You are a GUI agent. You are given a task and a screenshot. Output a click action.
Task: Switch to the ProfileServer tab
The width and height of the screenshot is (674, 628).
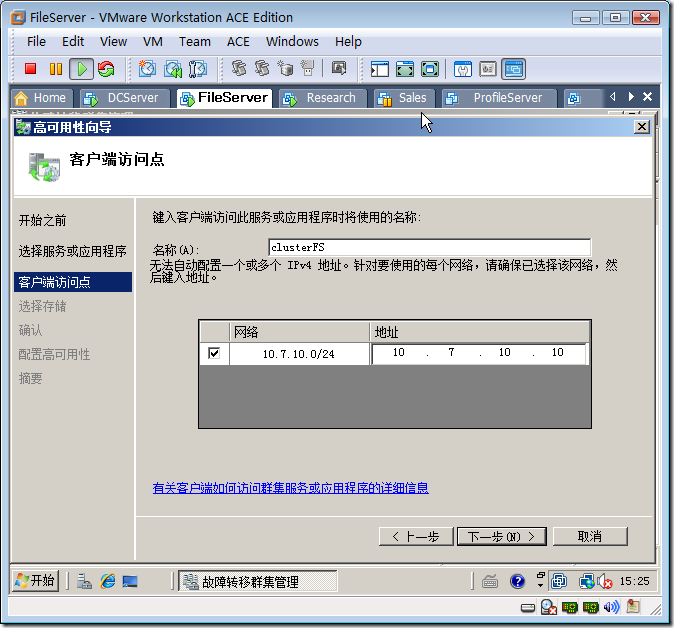pos(499,98)
